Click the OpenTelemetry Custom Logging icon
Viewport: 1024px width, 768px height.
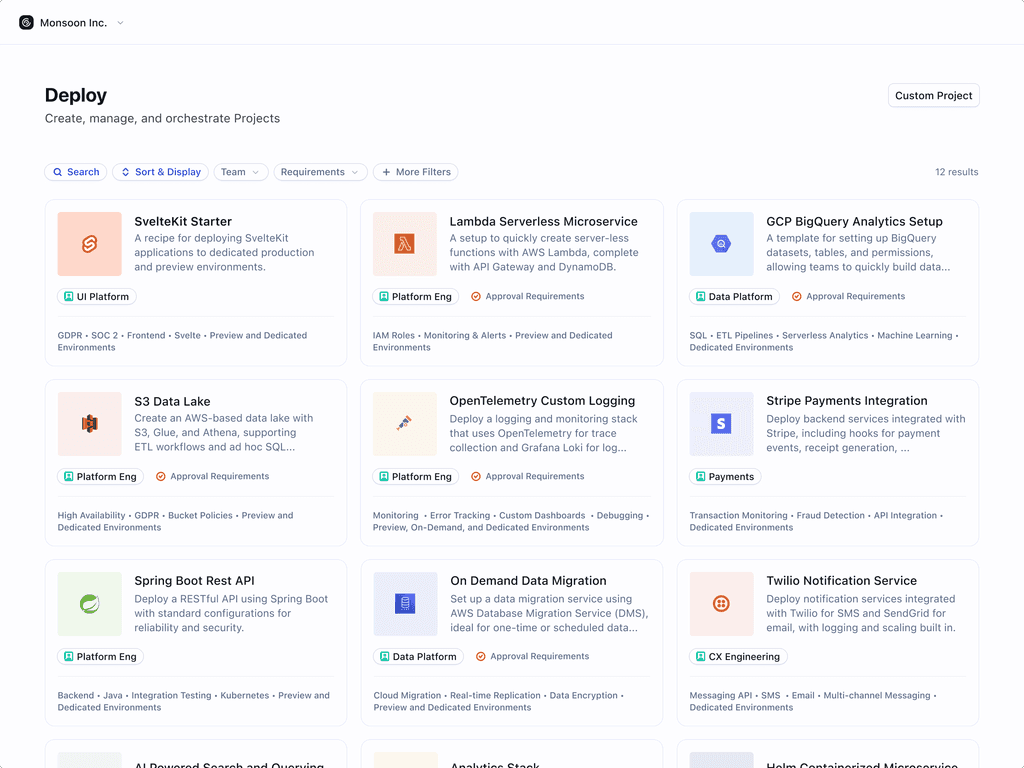(404, 423)
